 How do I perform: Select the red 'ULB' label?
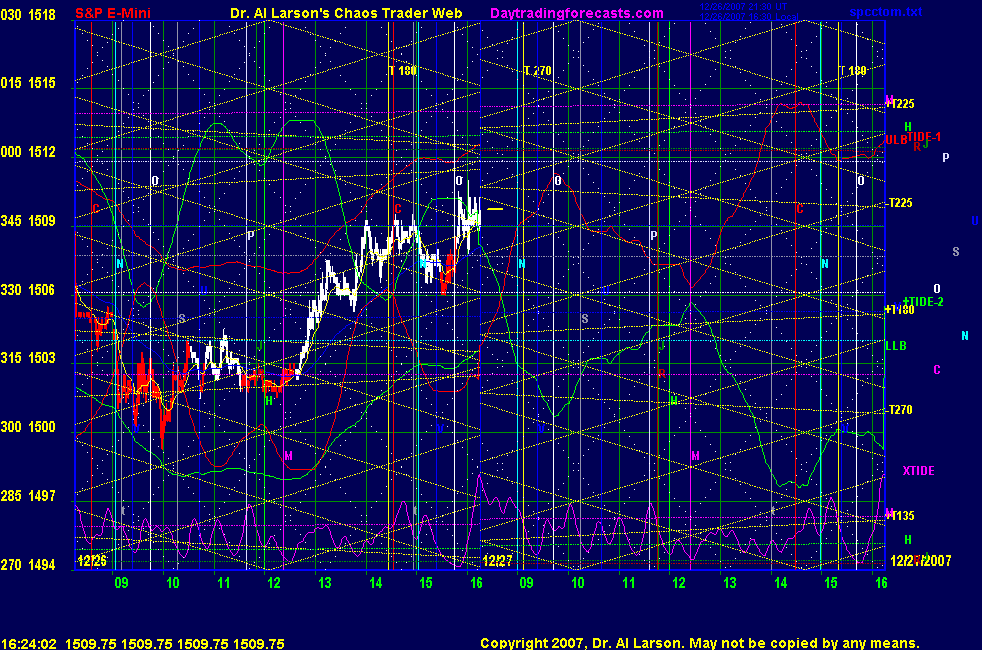896,140
